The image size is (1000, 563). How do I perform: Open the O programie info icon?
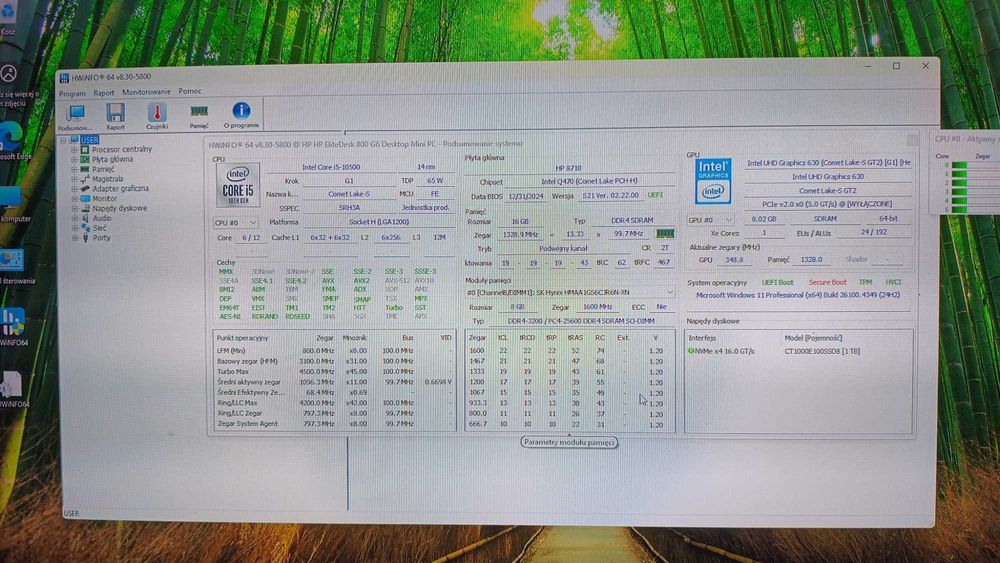tap(241, 115)
